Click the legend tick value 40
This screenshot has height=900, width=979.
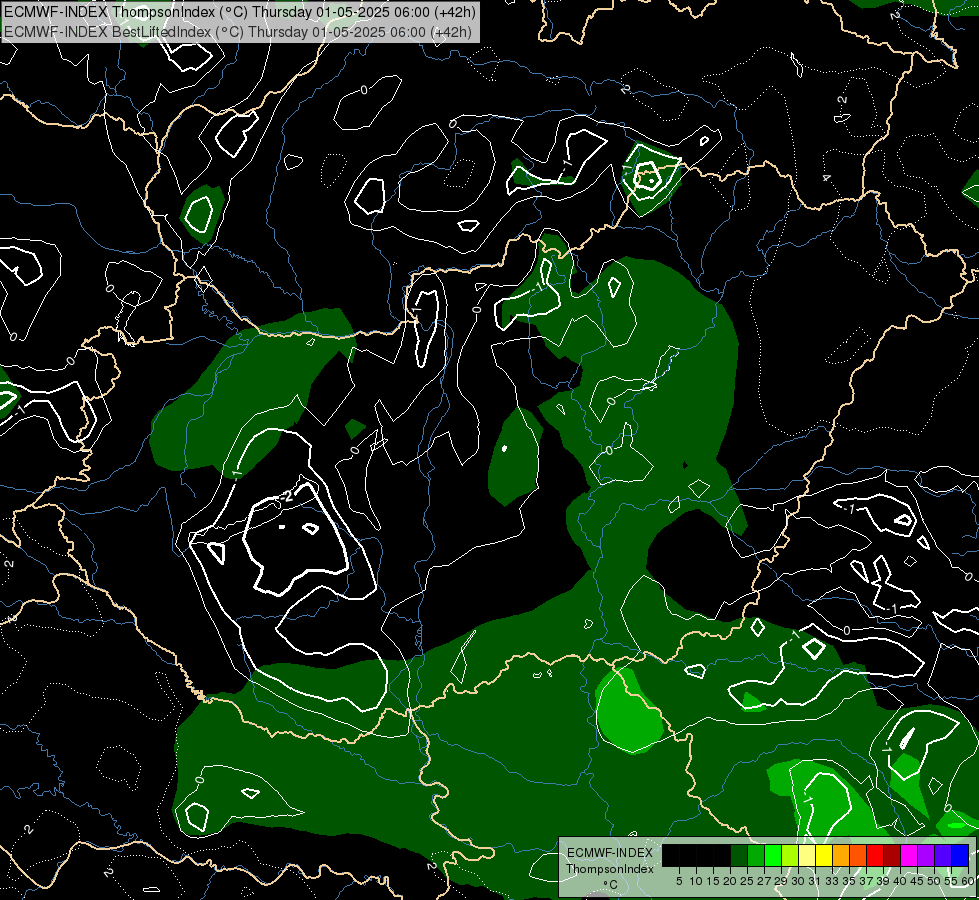coord(901,881)
